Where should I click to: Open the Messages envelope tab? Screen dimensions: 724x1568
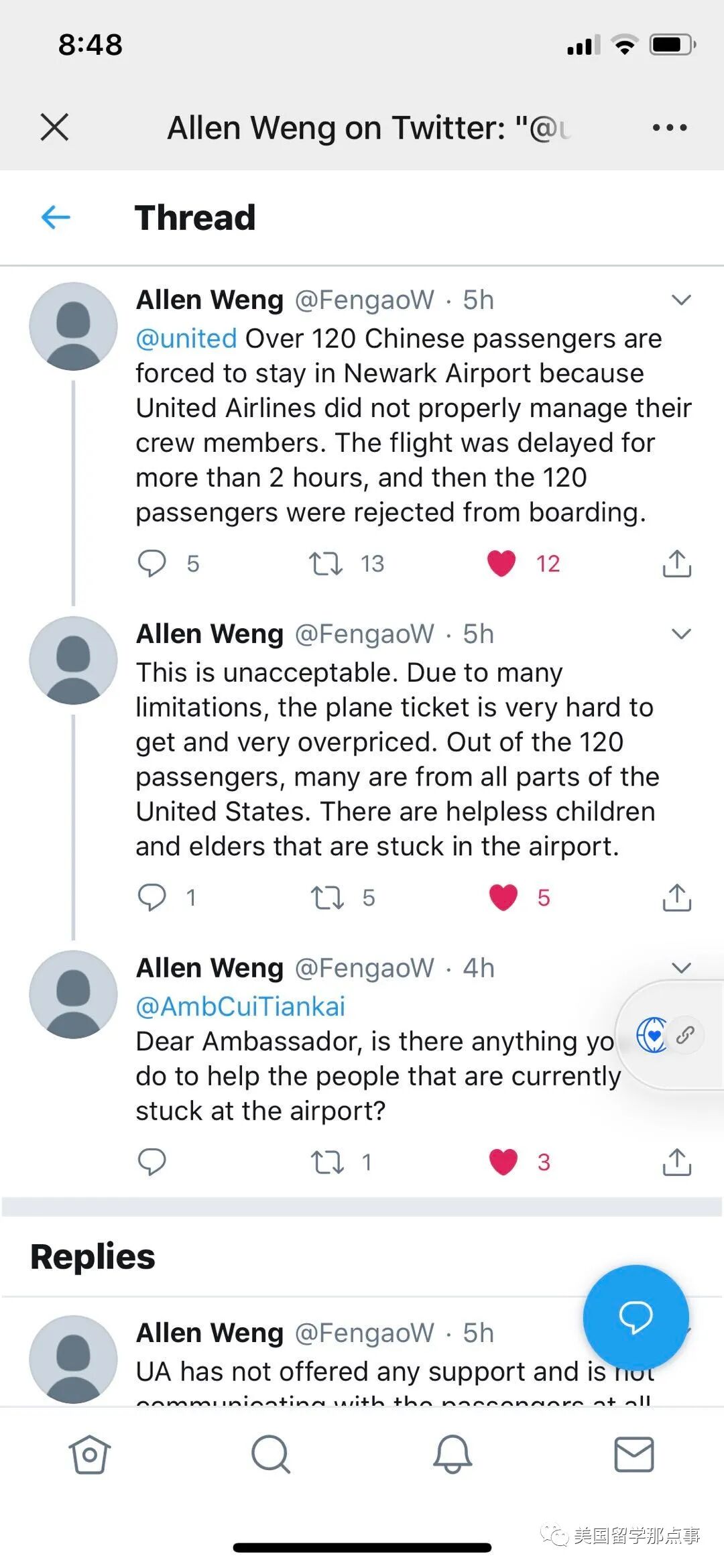(633, 1455)
